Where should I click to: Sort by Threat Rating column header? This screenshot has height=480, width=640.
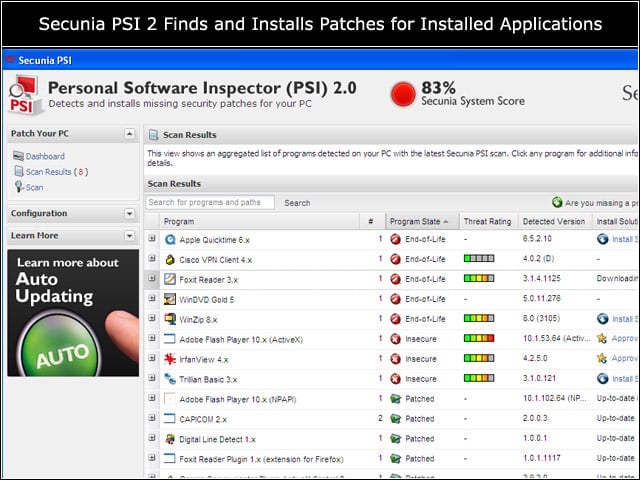(487, 221)
